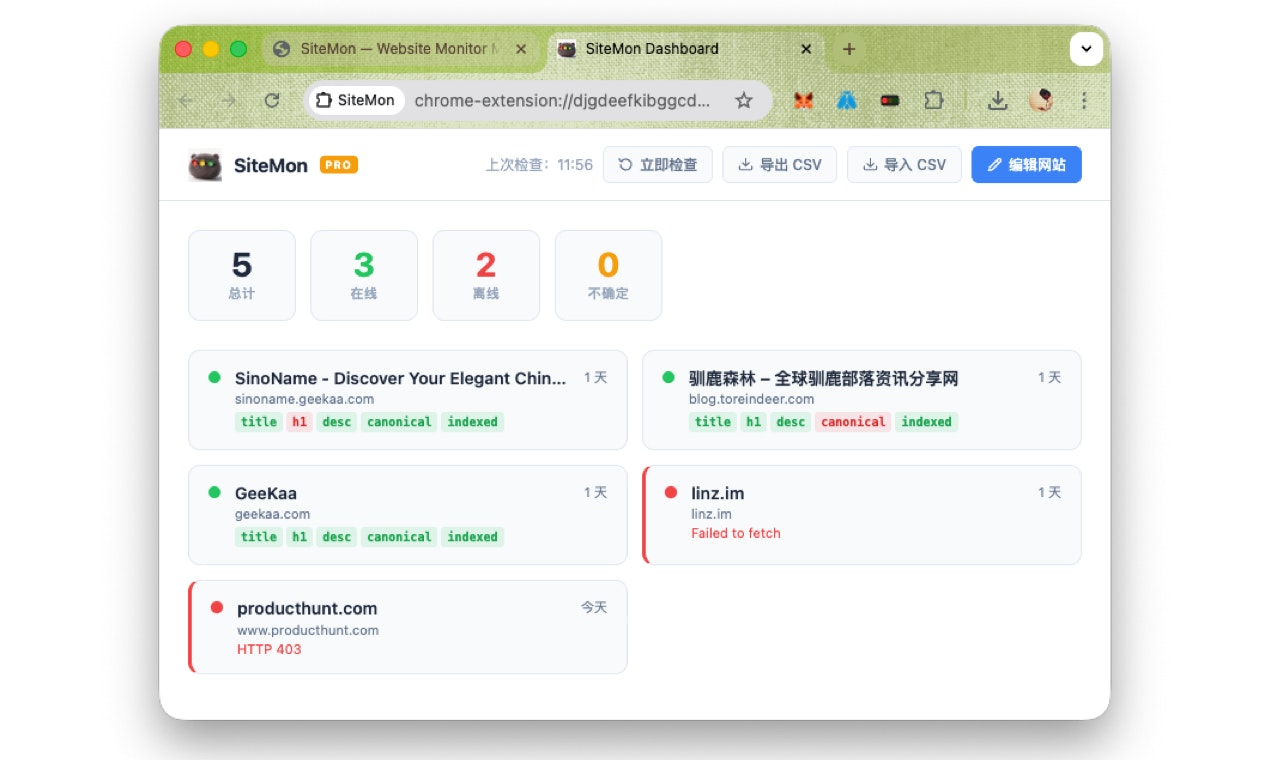Open the SinoName site card title

pos(400,378)
